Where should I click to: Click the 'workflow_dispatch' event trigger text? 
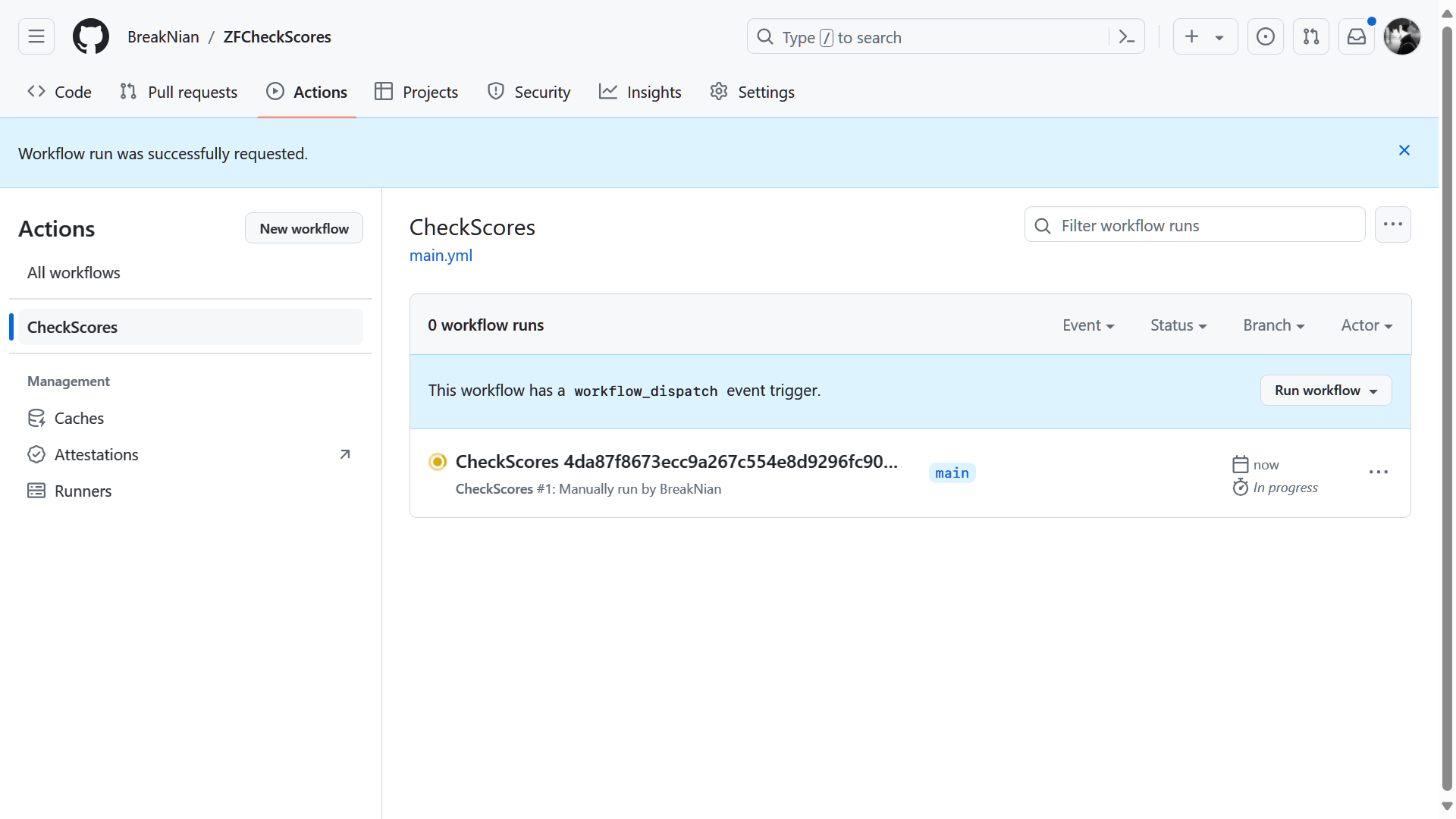pos(646,391)
